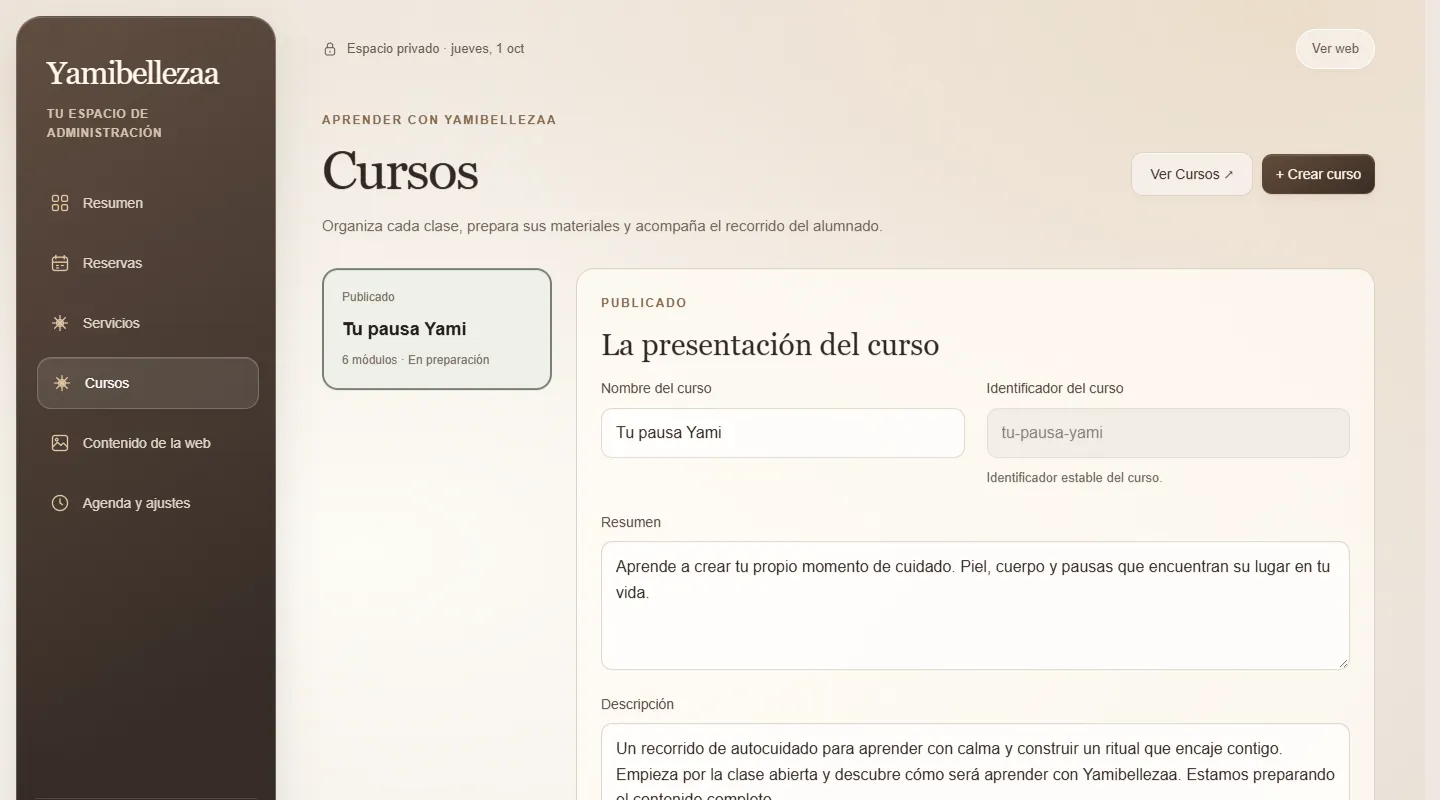Open the Resumen section
The width and height of the screenshot is (1440, 800).
tap(148, 203)
